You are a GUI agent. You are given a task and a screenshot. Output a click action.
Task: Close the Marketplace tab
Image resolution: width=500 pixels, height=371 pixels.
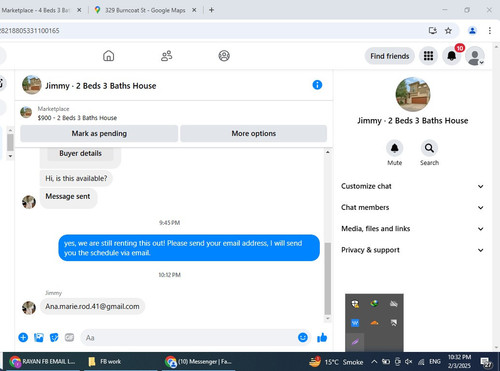tap(79, 10)
